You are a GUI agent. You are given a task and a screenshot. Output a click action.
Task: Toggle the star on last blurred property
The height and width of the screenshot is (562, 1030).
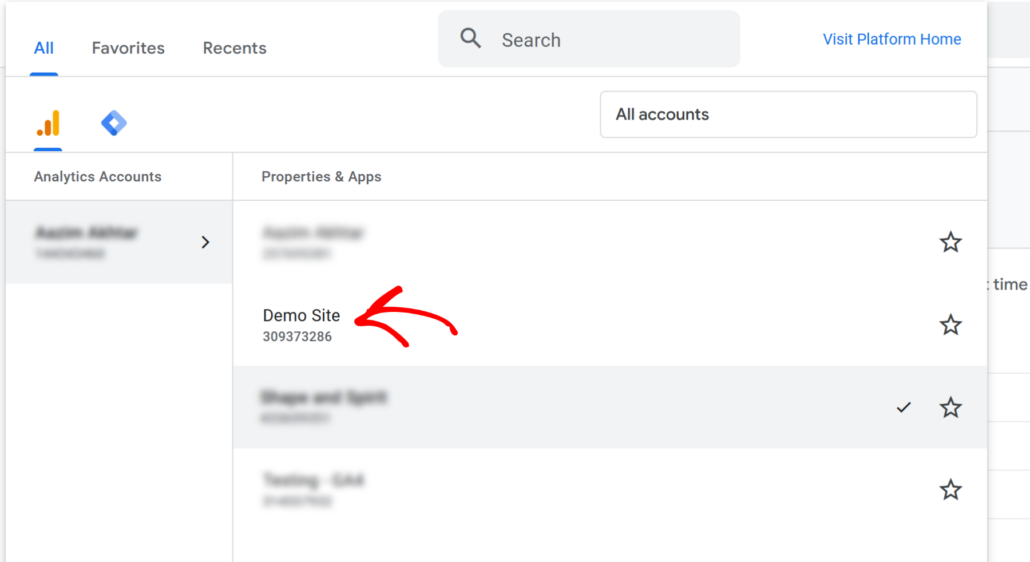coord(950,490)
